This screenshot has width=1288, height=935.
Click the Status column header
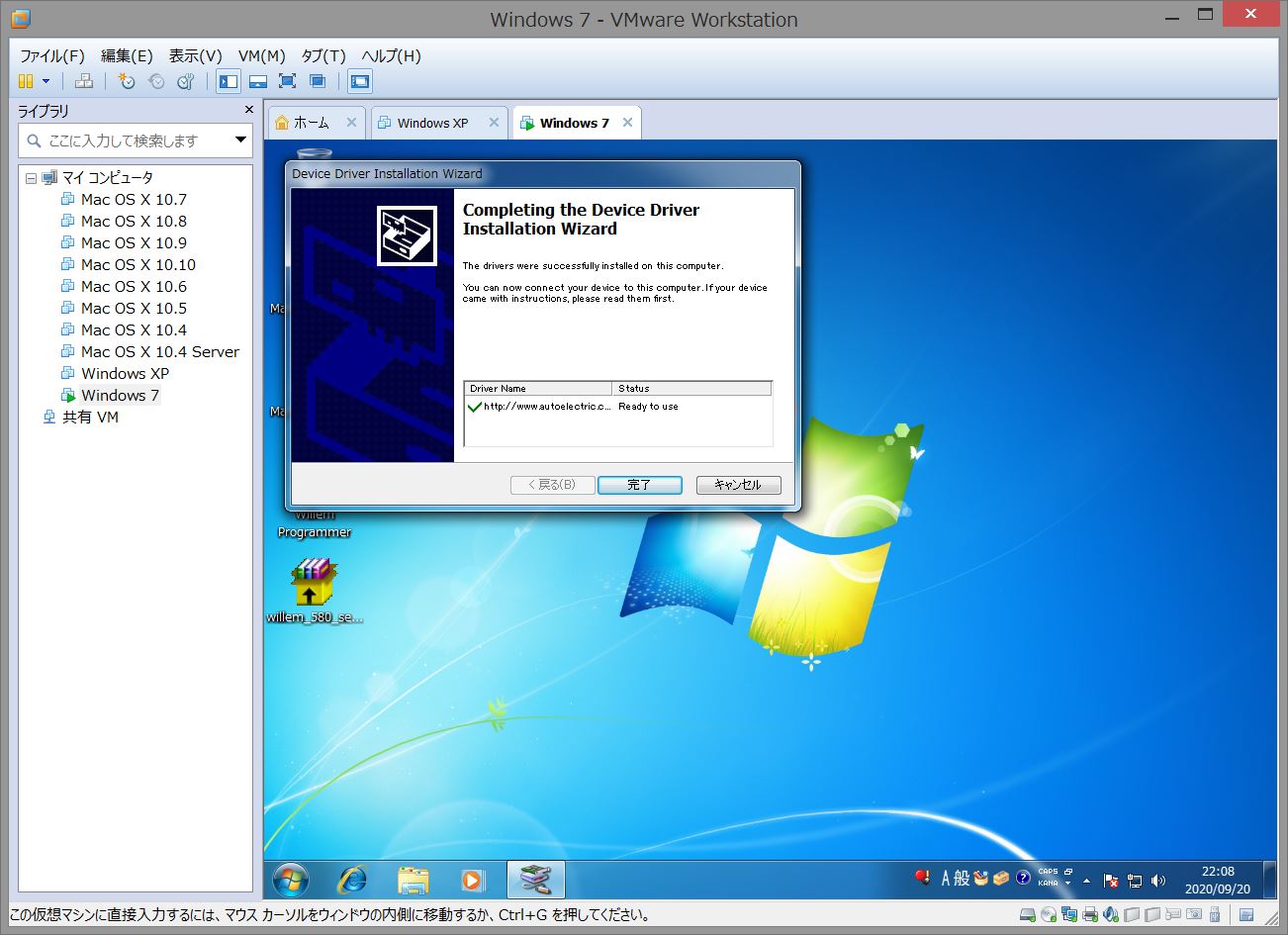[x=691, y=389]
